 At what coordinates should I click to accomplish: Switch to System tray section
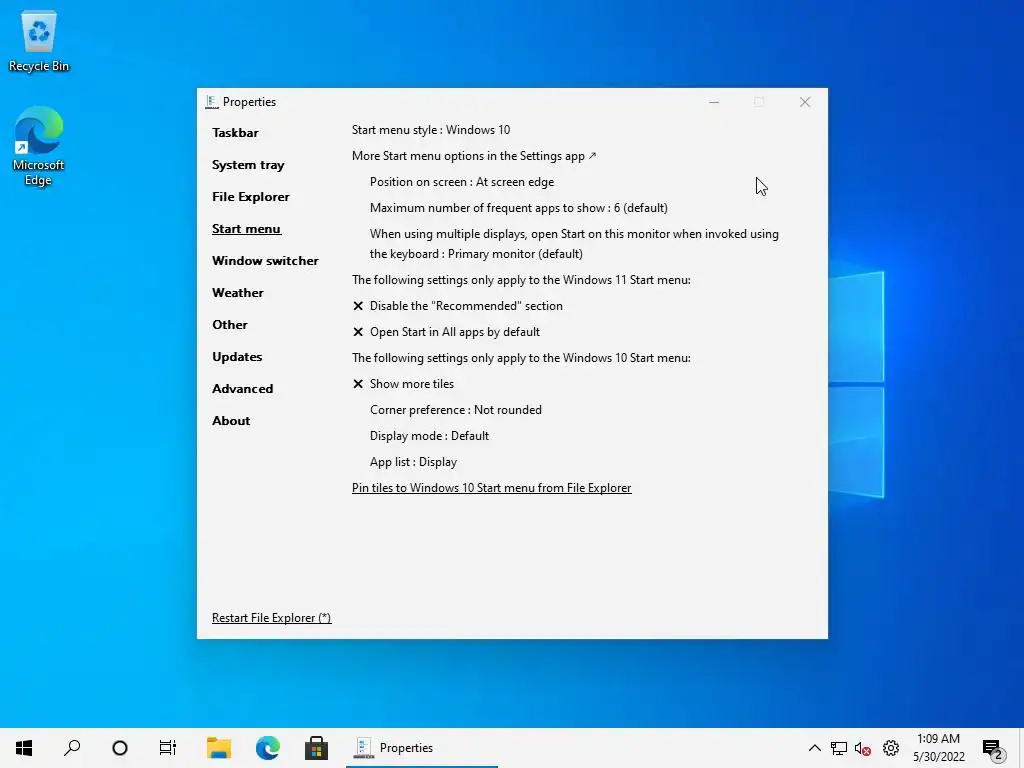[x=248, y=165]
